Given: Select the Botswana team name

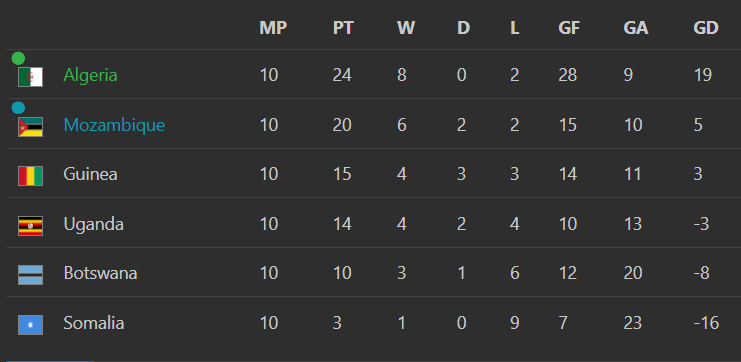Looking at the screenshot, I should tap(100, 273).
